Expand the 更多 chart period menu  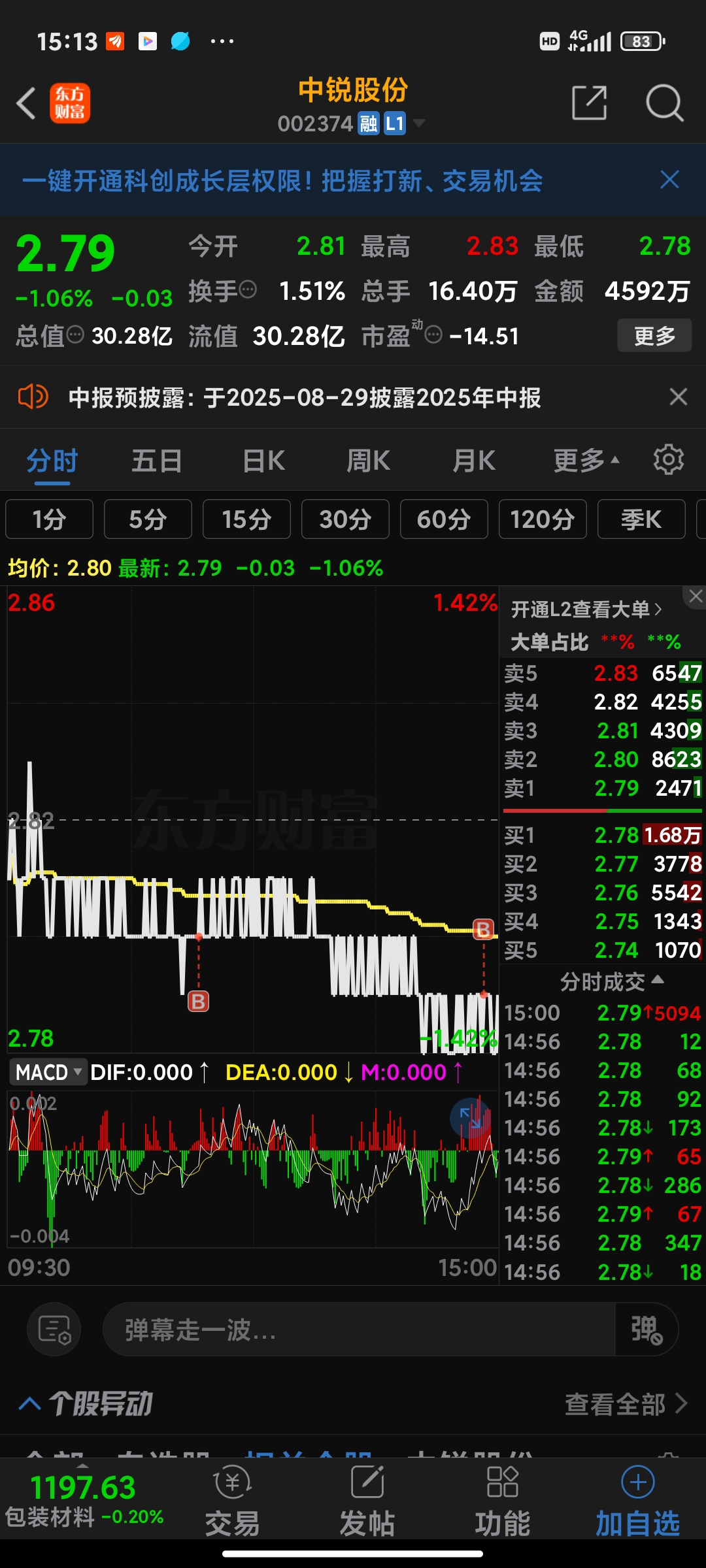click(x=586, y=461)
